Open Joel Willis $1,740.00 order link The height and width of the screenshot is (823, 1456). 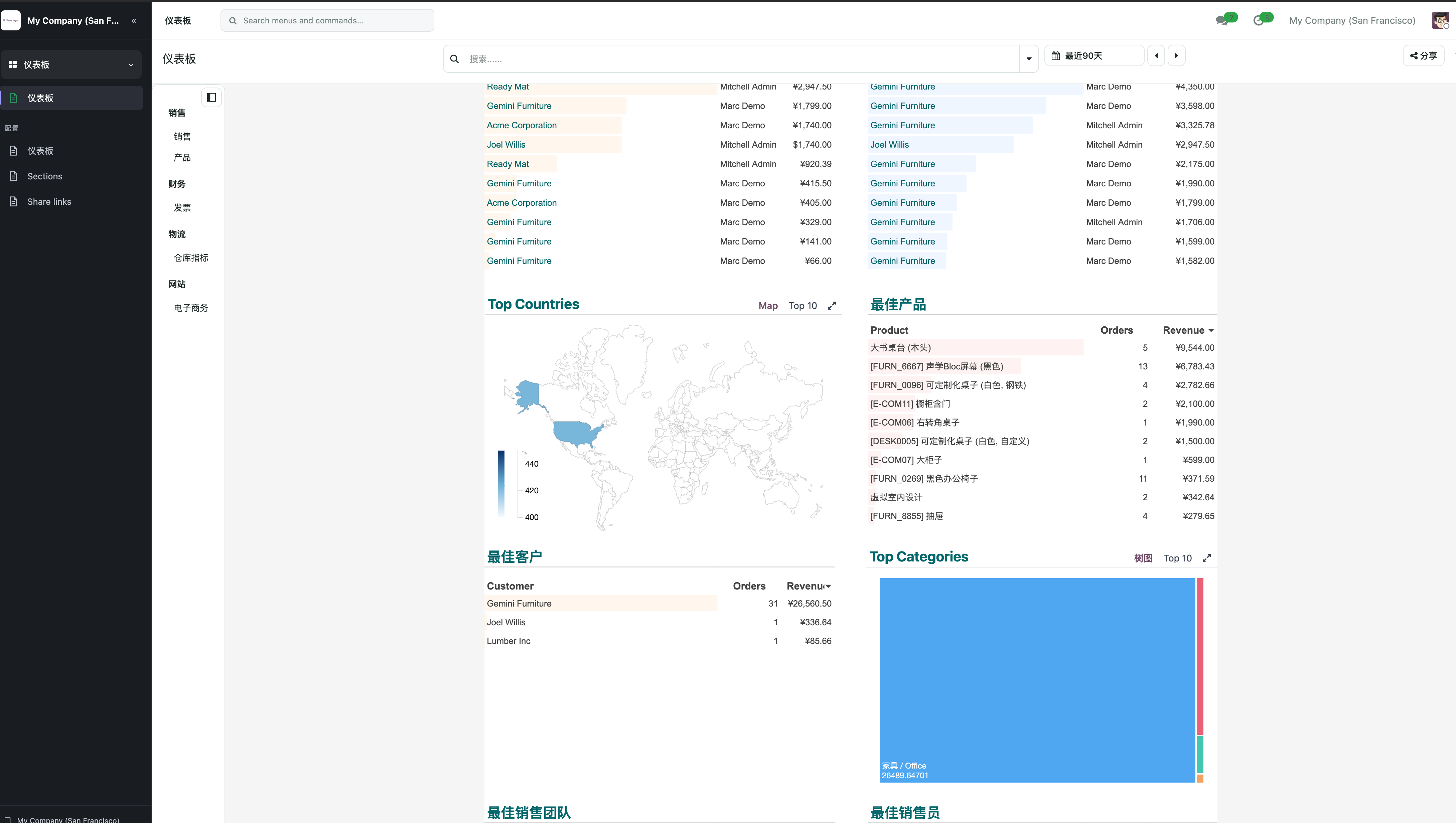(506, 145)
